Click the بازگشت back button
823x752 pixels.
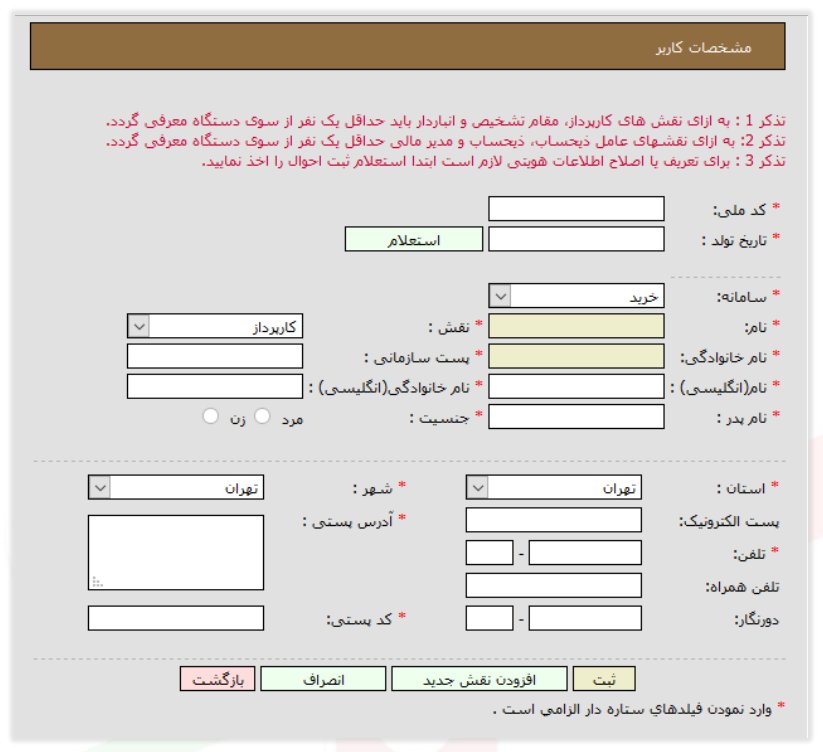217,679
